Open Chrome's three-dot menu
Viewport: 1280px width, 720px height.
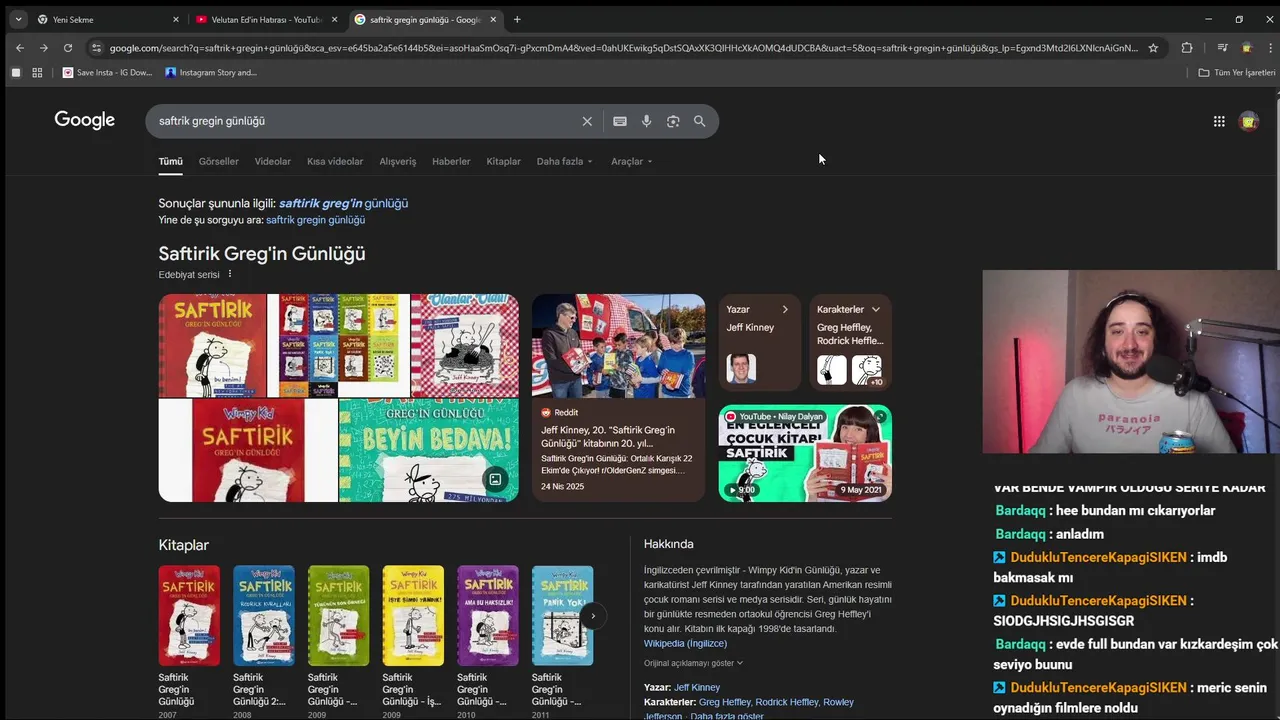pos(1271,48)
